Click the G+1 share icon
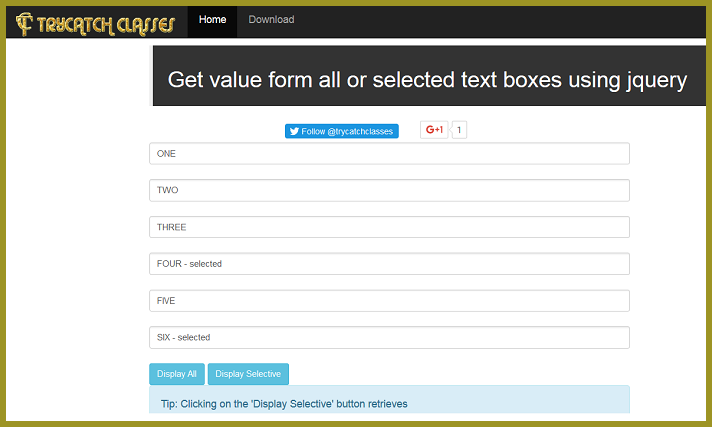This screenshot has height=427, width=712. 434,130
